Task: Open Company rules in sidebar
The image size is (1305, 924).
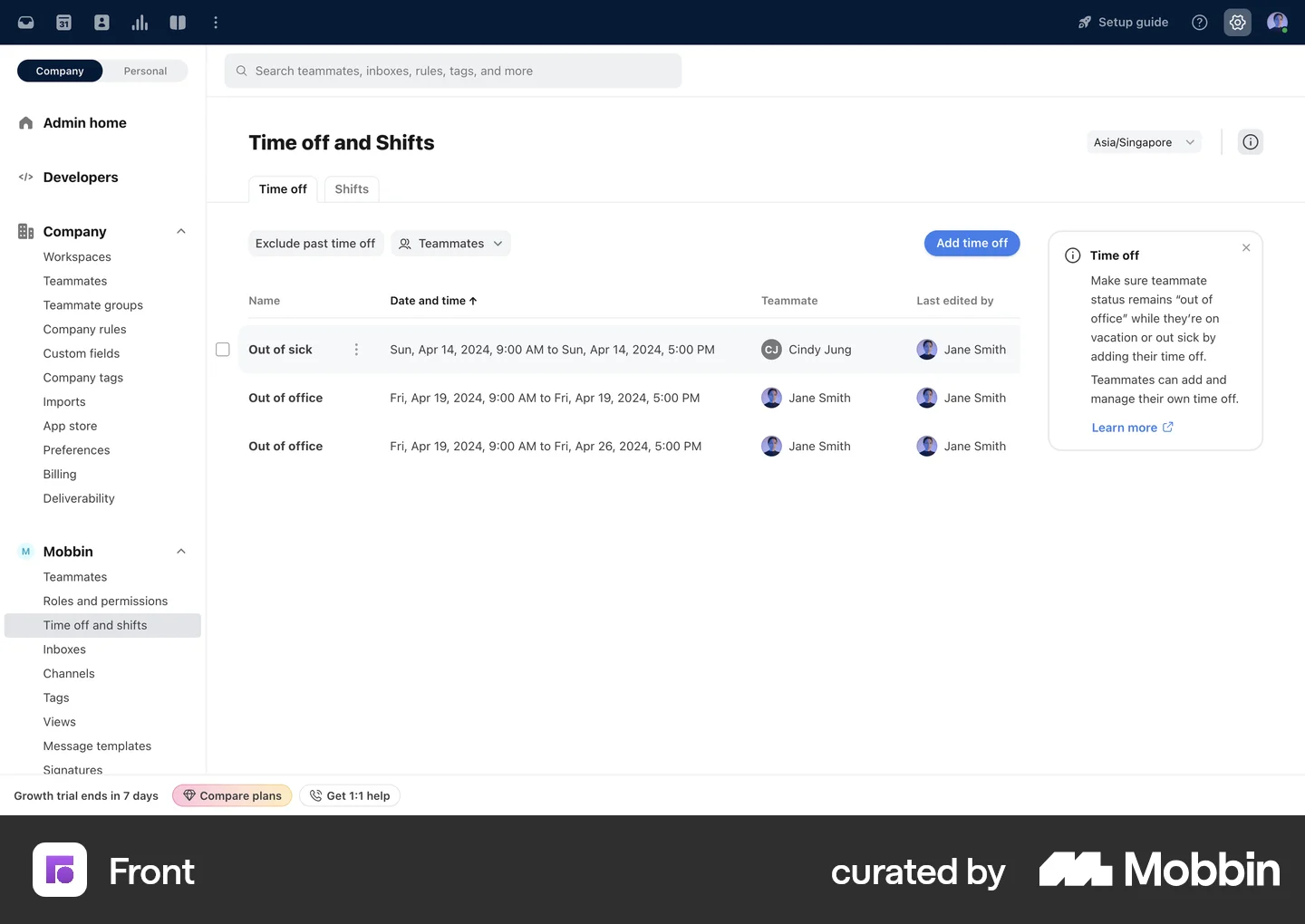Action: (x=84, y=330)
